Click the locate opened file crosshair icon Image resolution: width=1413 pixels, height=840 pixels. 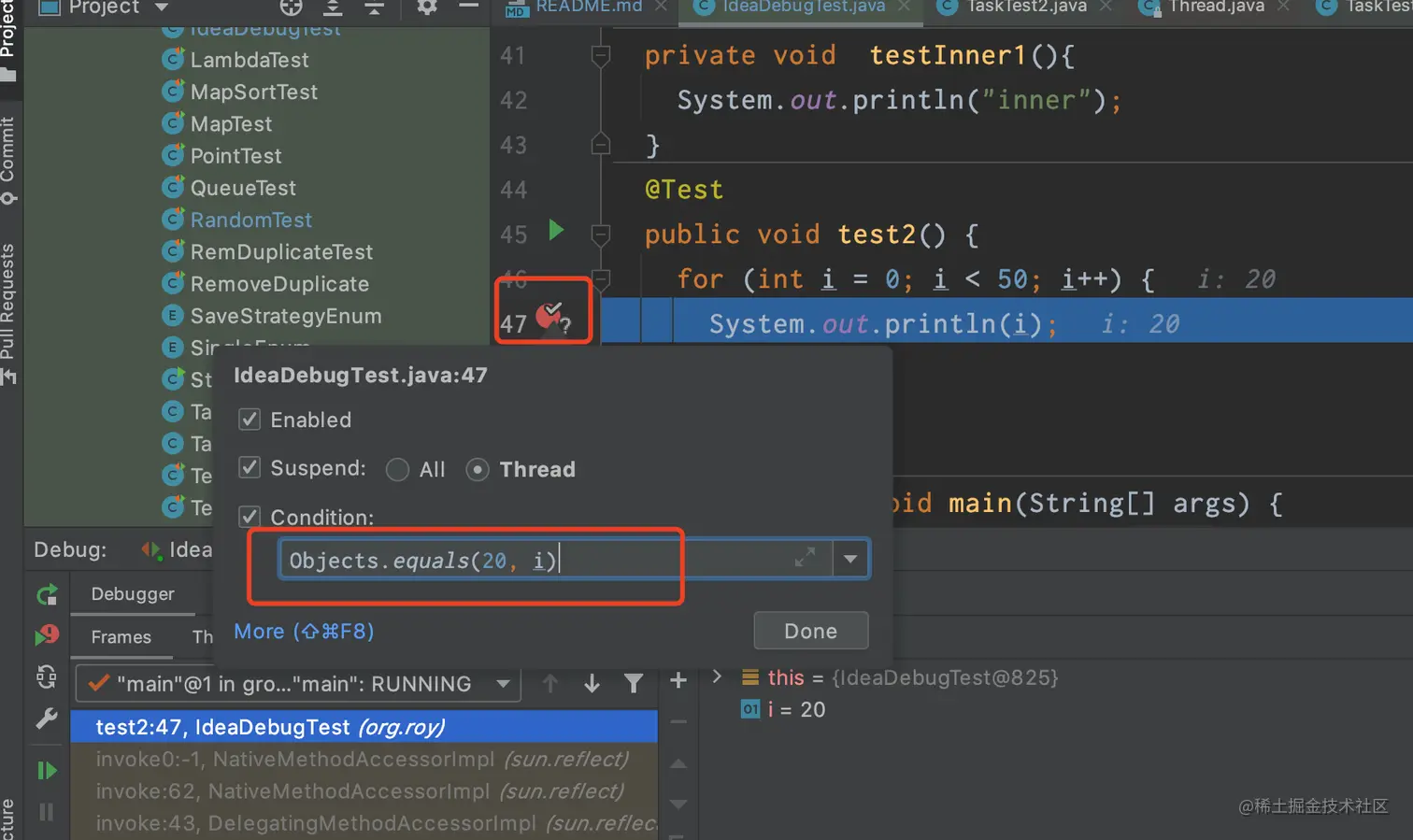[292, 7]
